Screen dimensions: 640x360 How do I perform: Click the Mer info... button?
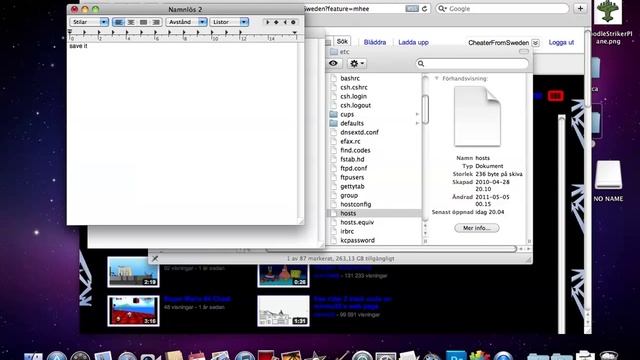(477, 228)
